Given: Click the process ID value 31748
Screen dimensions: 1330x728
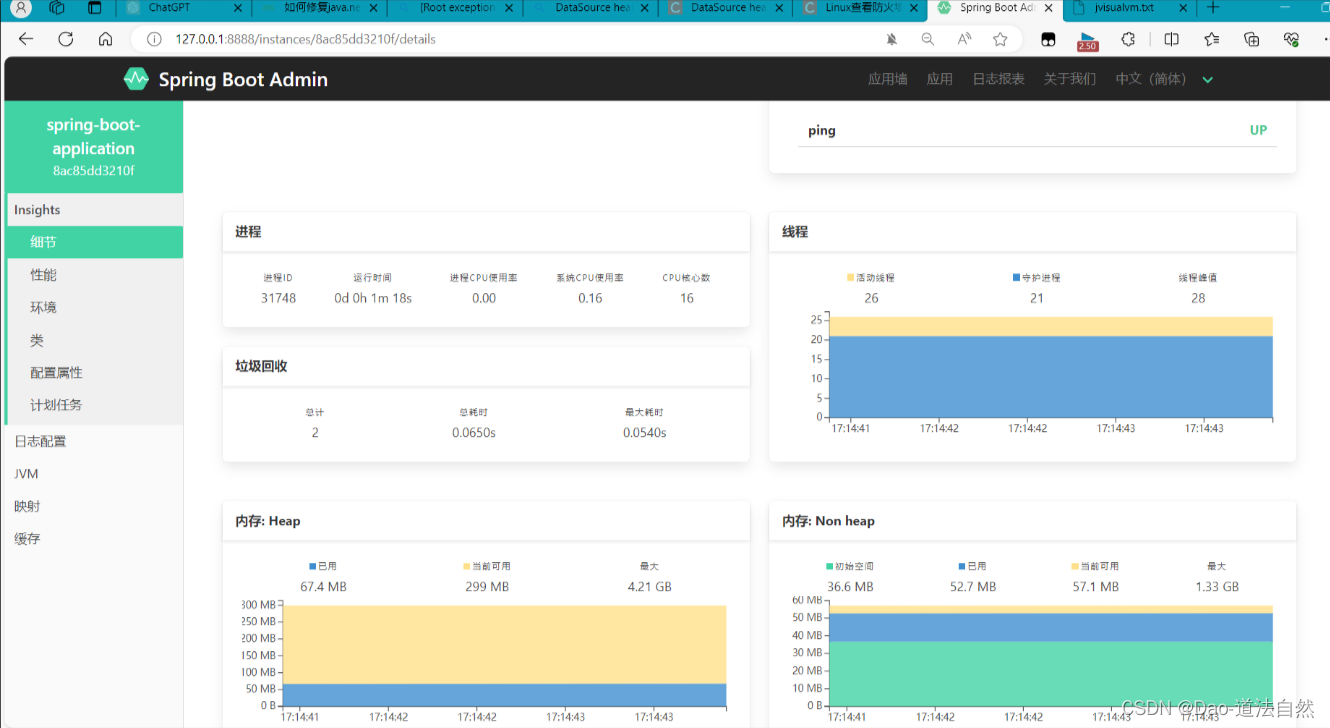Looking at the screenshot, I should tap(278, 298).
